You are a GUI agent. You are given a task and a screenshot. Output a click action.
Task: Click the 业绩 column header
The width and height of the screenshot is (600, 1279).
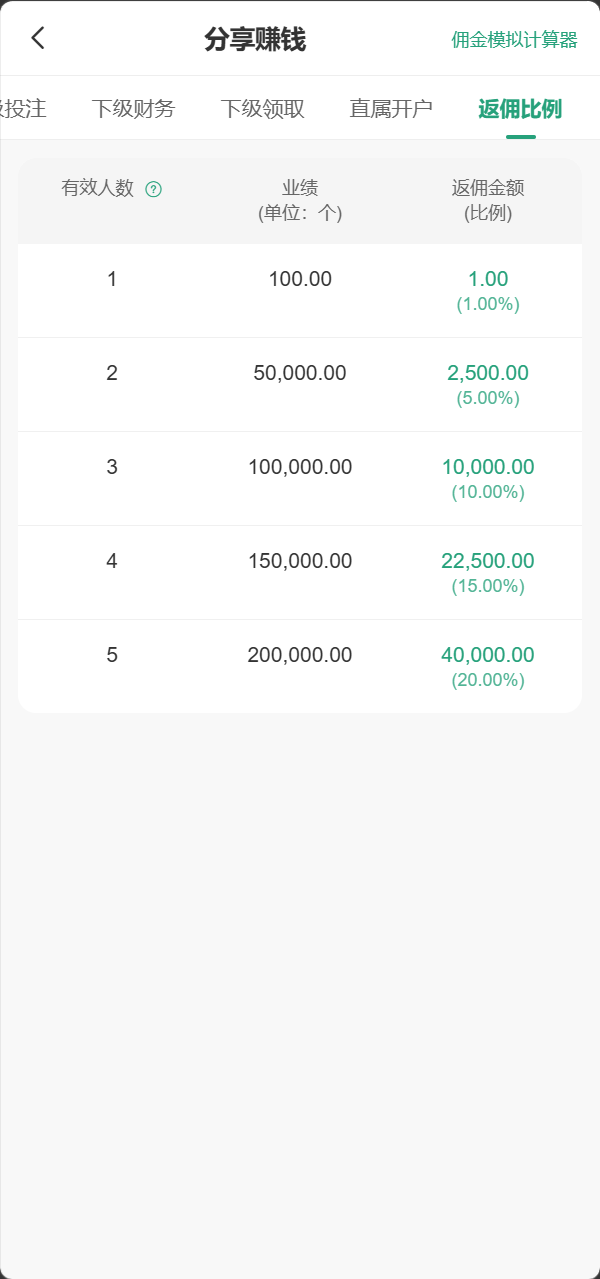300,200
